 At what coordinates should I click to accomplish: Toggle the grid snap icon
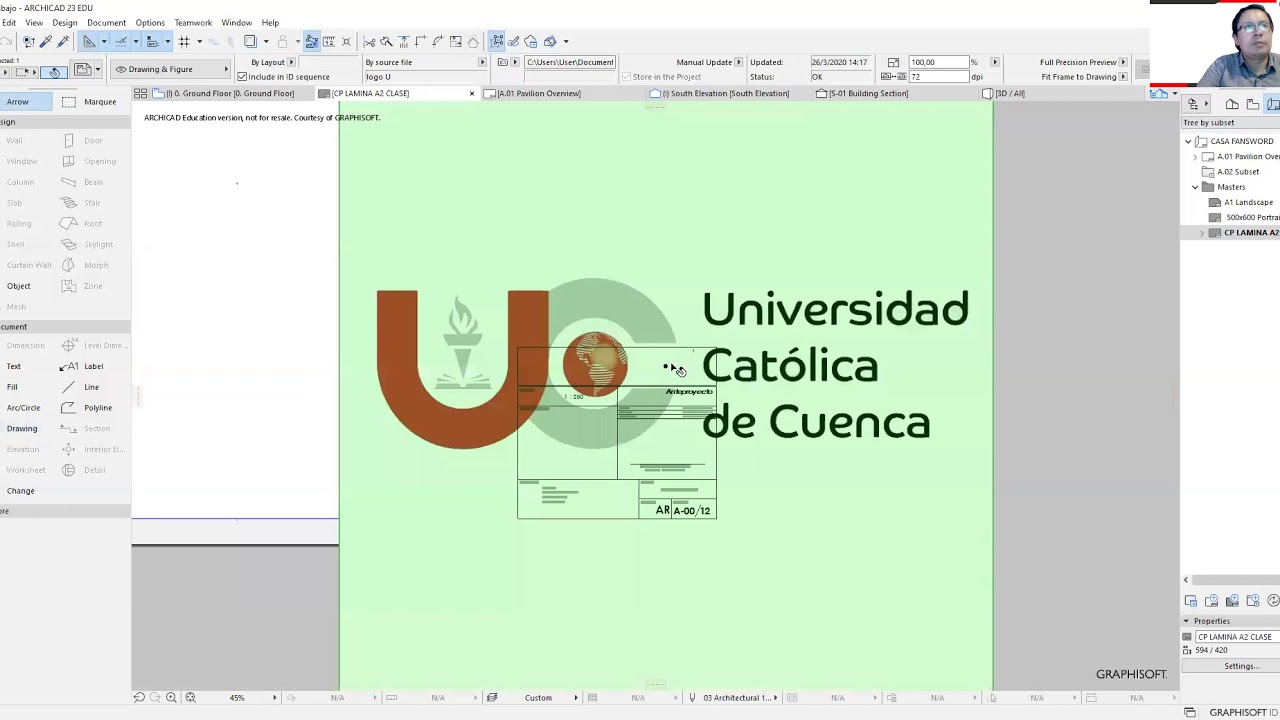[x=184, y=41]
